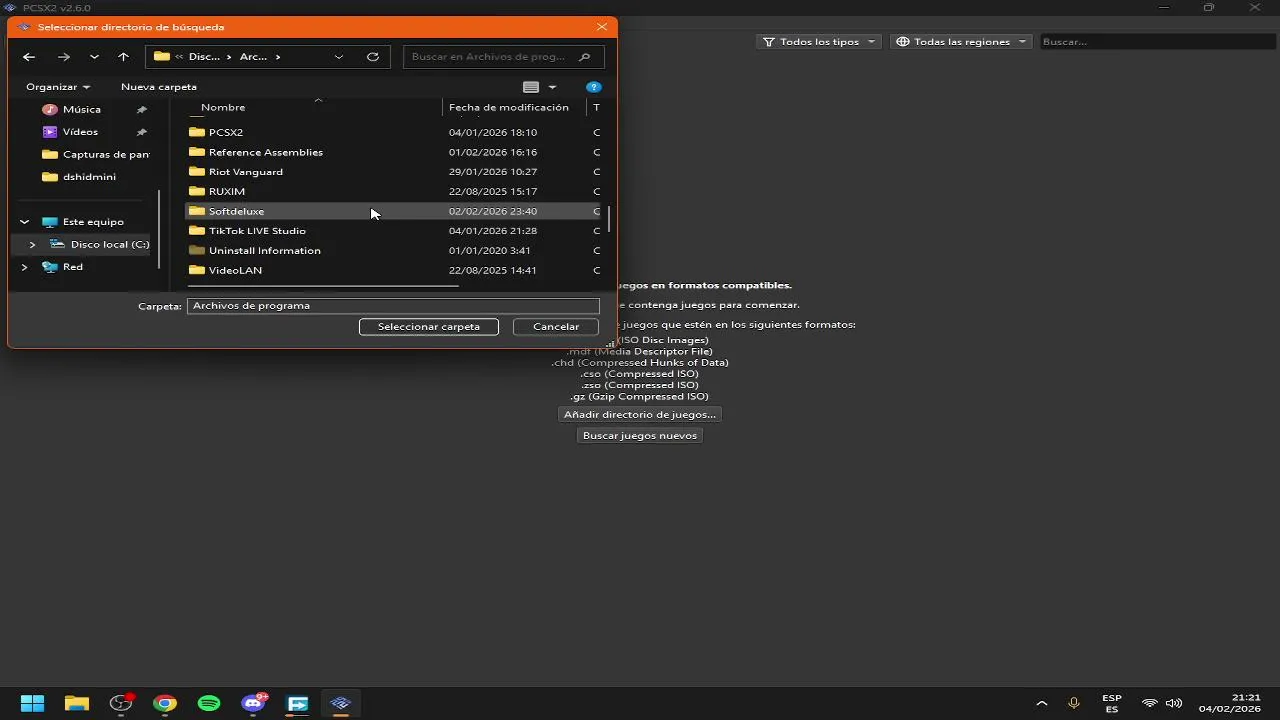Select Vídeos in the sidebar
This screenshot has height=720, width=1280.
tap(80, 132)
